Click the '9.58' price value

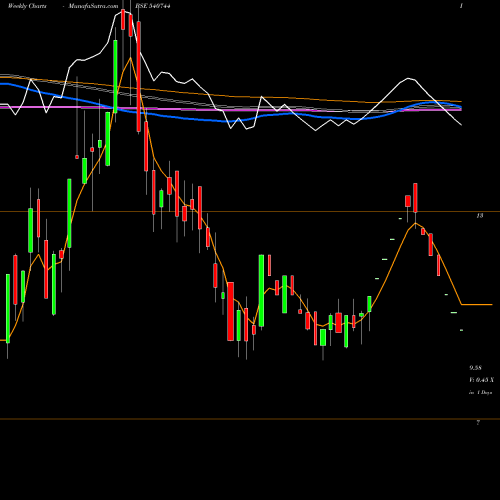tap(475, 368)
